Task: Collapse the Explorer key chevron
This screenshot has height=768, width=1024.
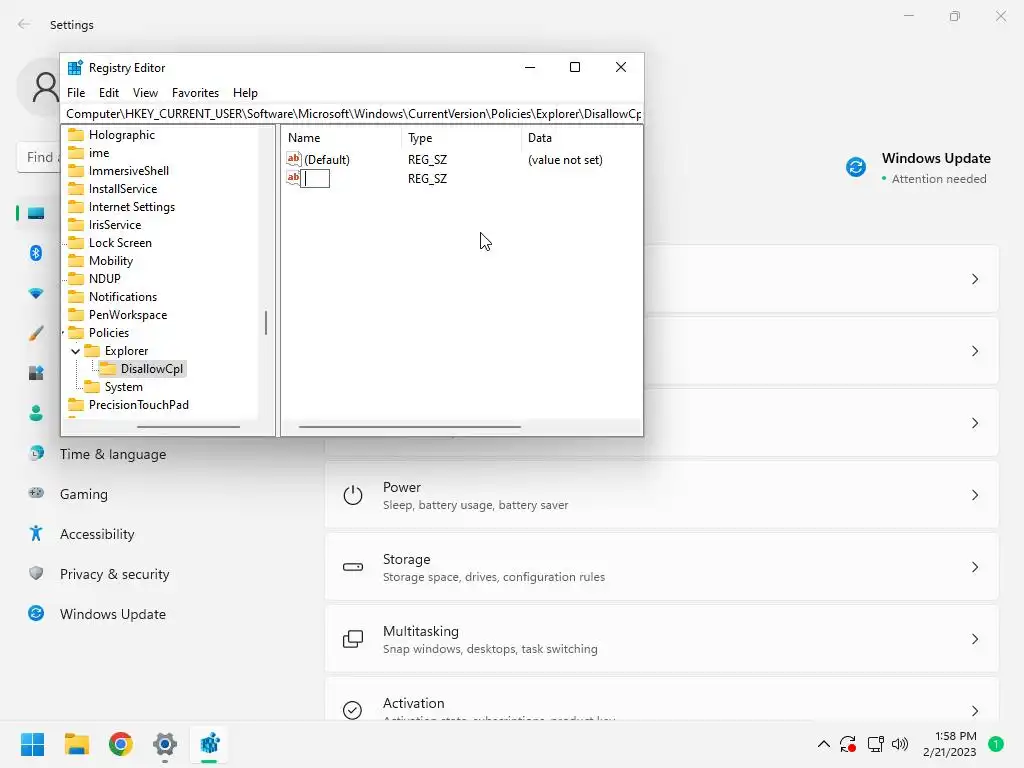Action: coord(76,351)
